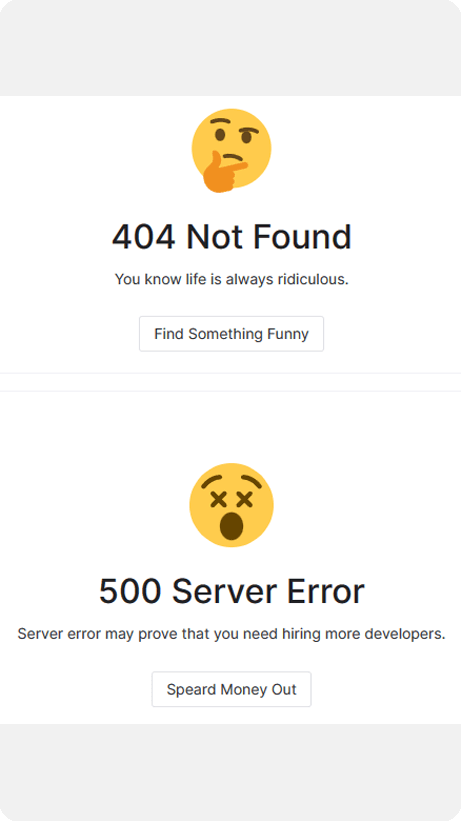461x821 pixels.
Task: Open the Find Something Funny button
Action: coord(231,334)
